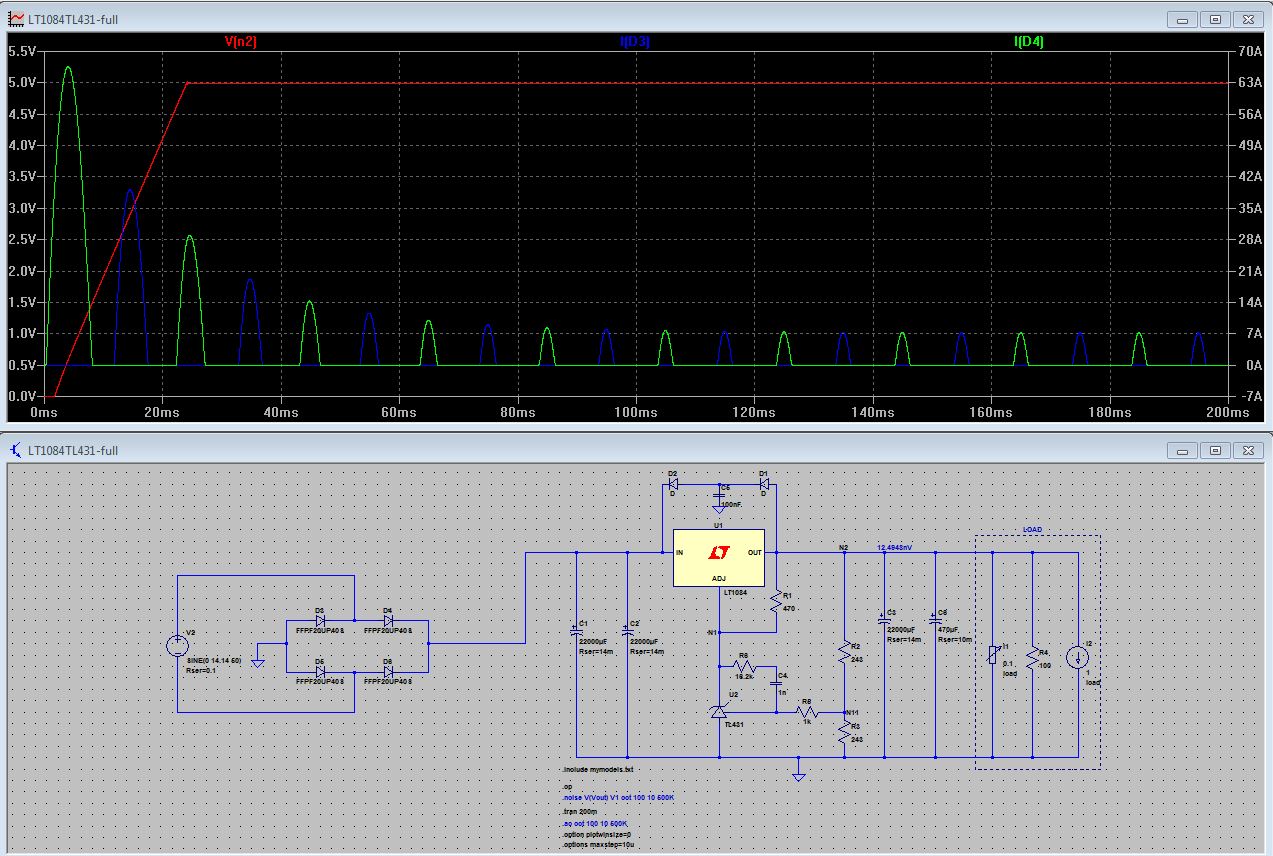The image size is (1273, 856).
Task: Click the .noise V(Vout) directive comment
Action: (618, 797)
